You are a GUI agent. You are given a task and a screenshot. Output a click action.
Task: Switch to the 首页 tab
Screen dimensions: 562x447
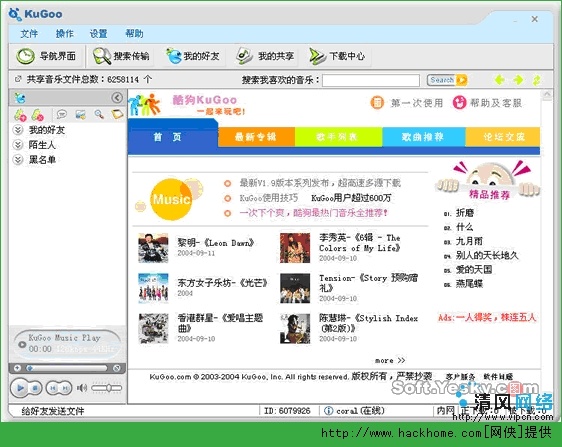[x=173, y=137]
